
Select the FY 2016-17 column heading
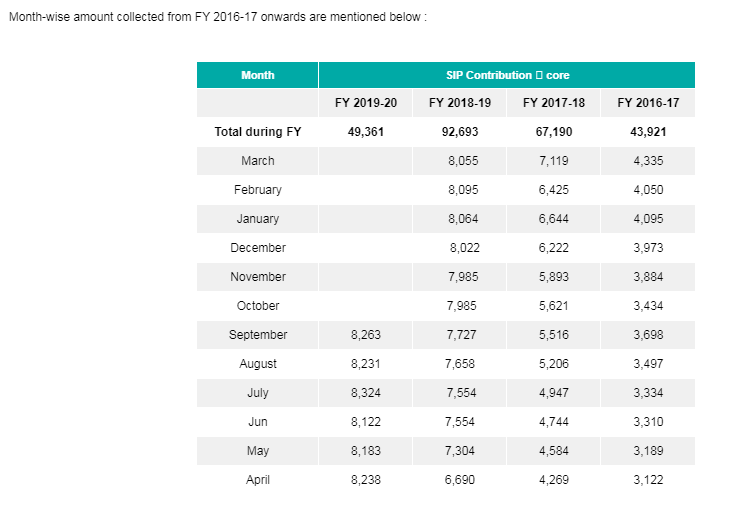click(x=648, y=103)
